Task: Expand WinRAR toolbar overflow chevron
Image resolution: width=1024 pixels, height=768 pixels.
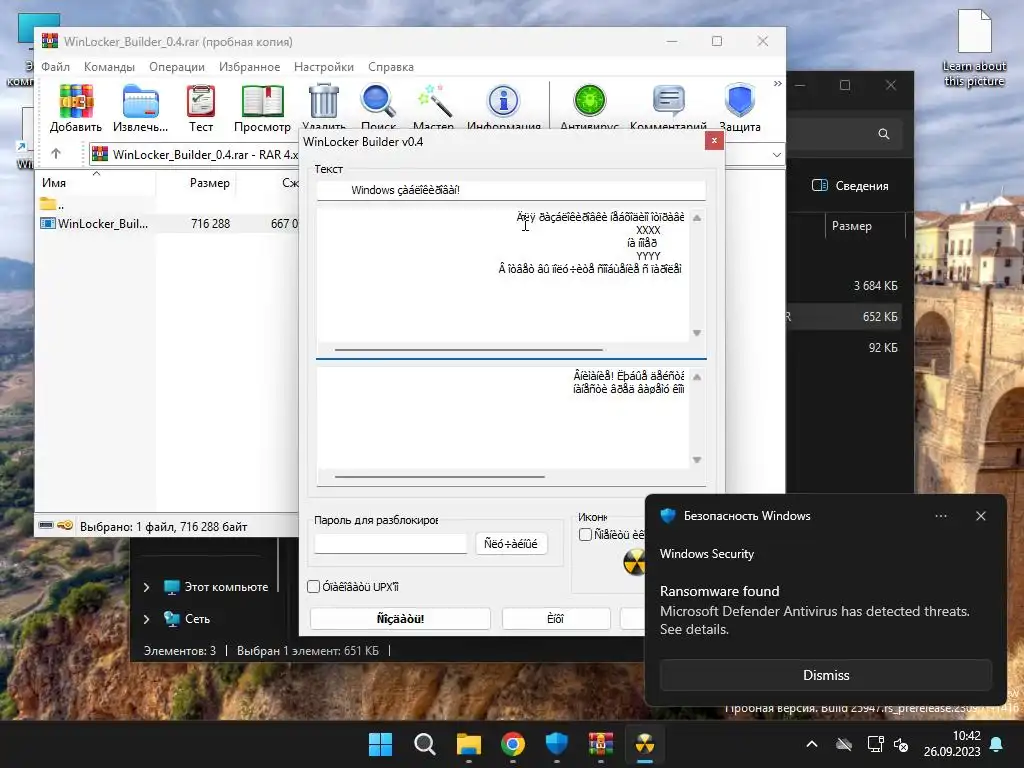Action: tap(777, 84)
